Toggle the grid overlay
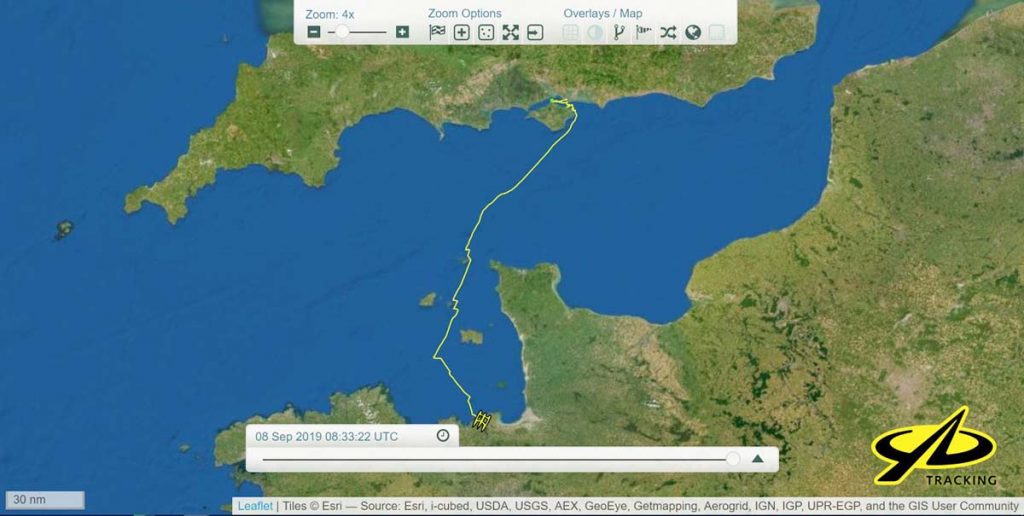Screen dimensions: 1024x516 pos(571,32)
